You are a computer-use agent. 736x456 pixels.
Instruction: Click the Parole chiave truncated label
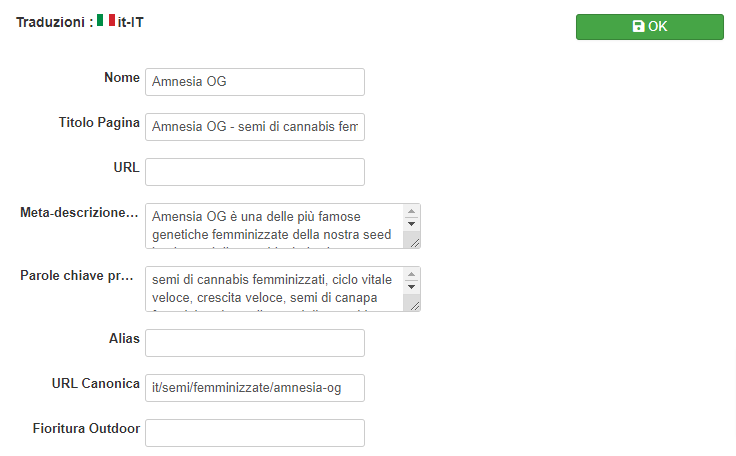[x=77, y=276]
